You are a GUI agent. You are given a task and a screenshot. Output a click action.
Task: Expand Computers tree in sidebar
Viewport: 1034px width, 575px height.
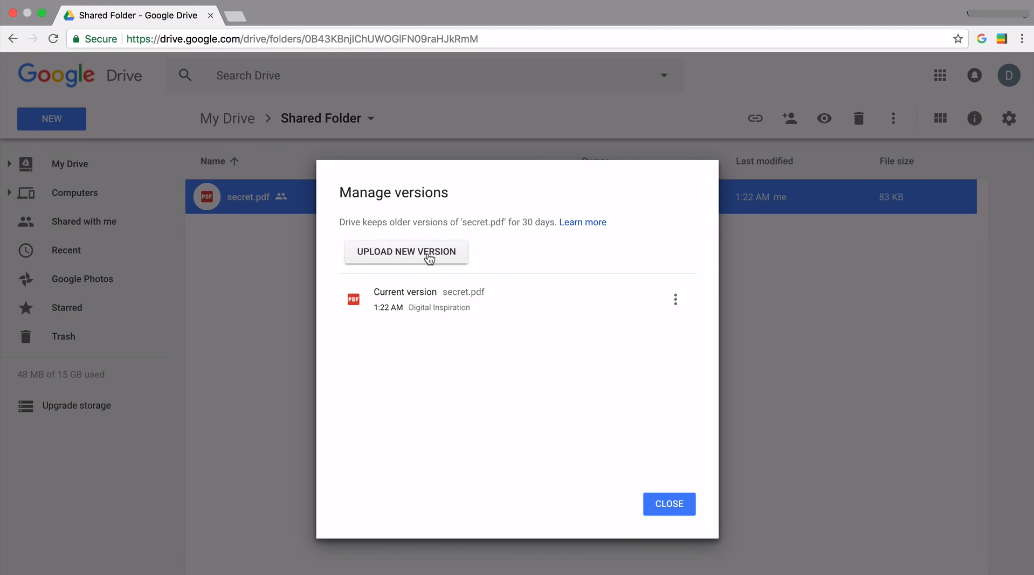tap(9, 193)
